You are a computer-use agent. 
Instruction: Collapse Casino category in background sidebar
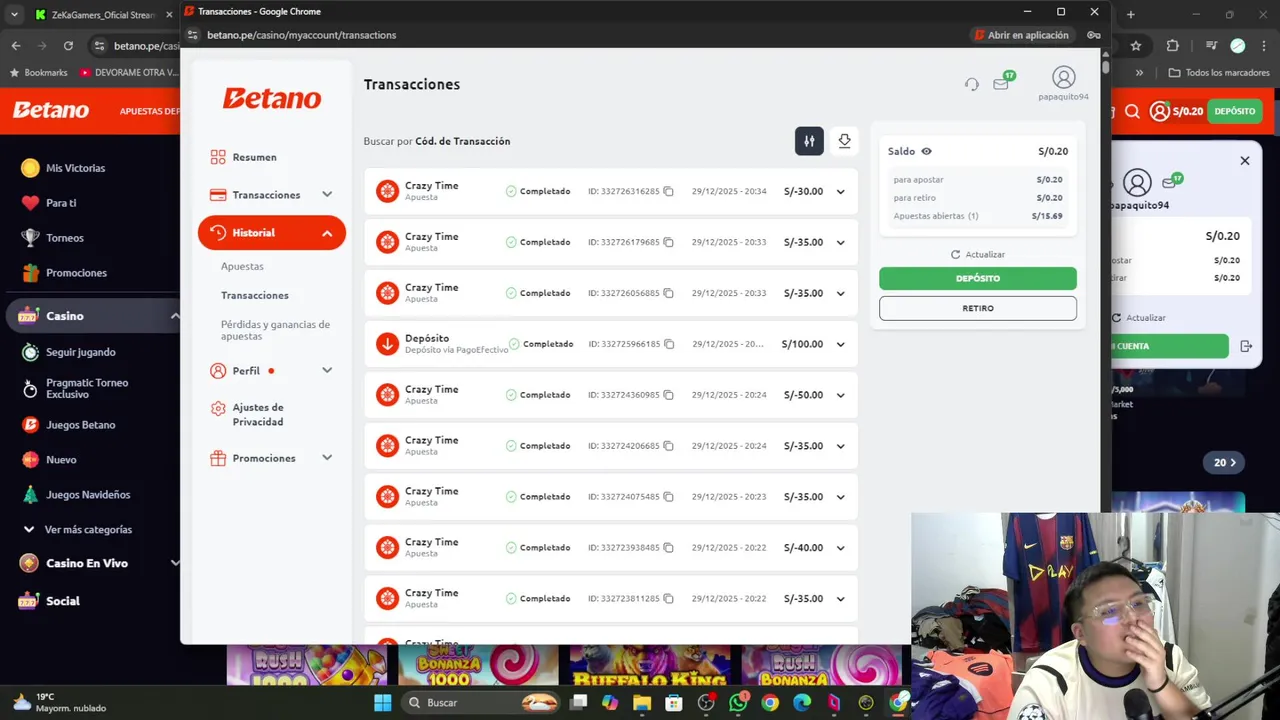[175, 316]
